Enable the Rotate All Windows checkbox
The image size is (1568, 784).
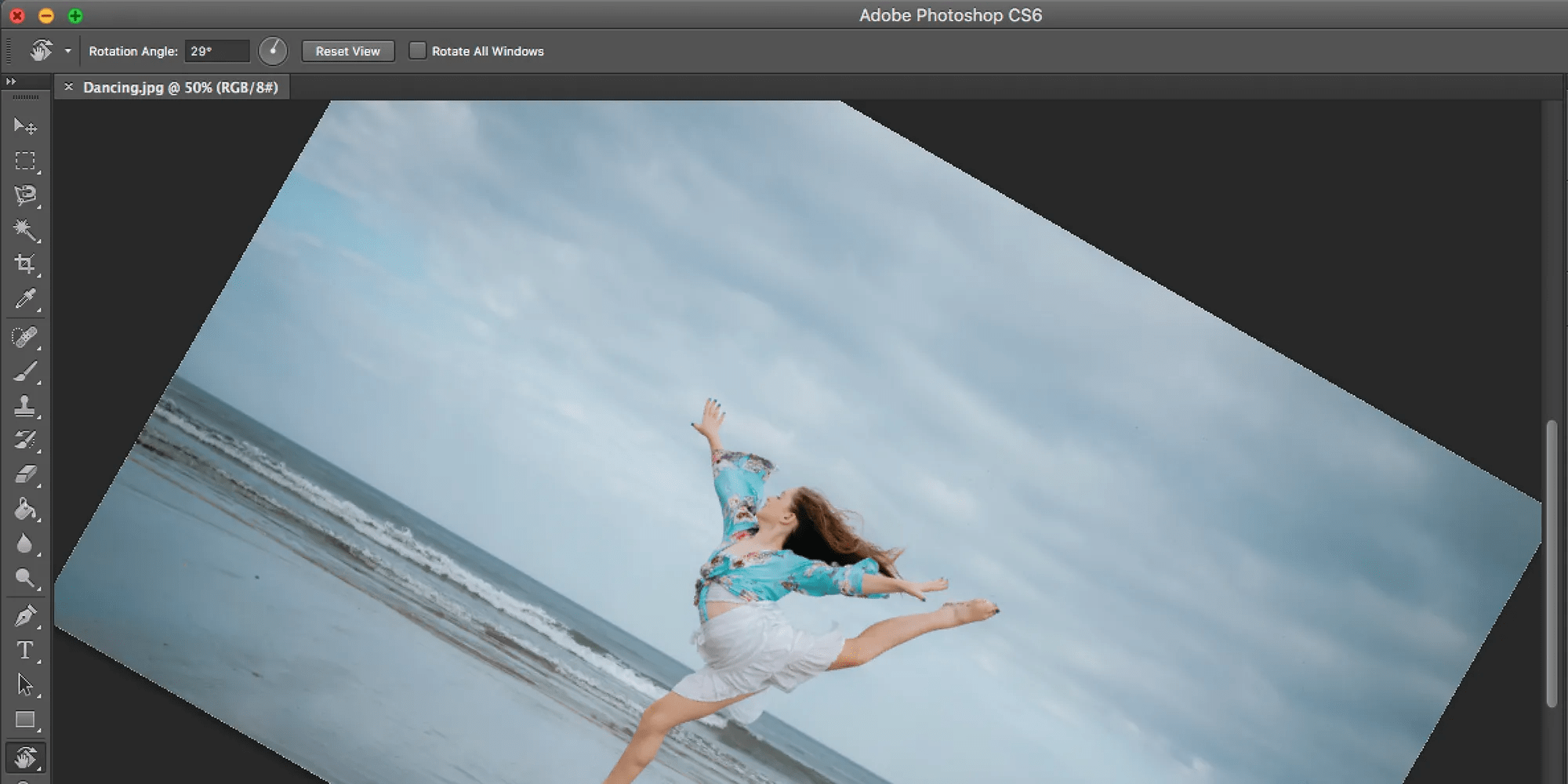pyautogui.click(x=418, y=50)
